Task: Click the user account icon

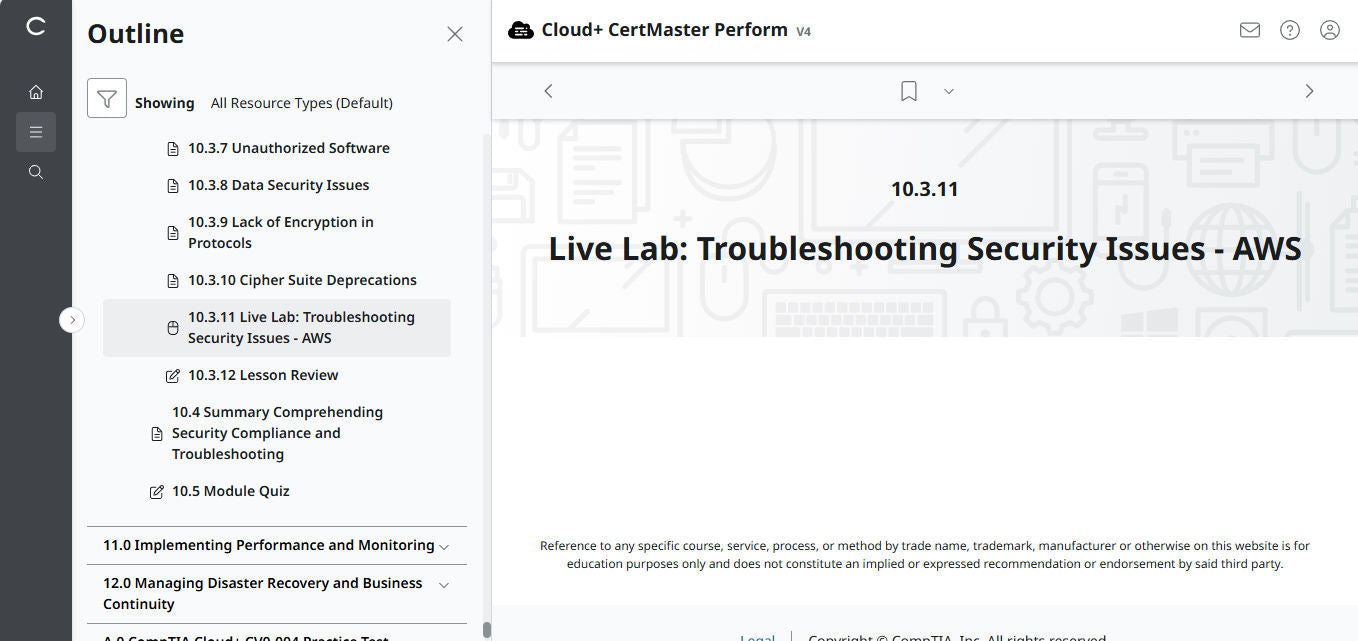Action: pos(1329,30)
